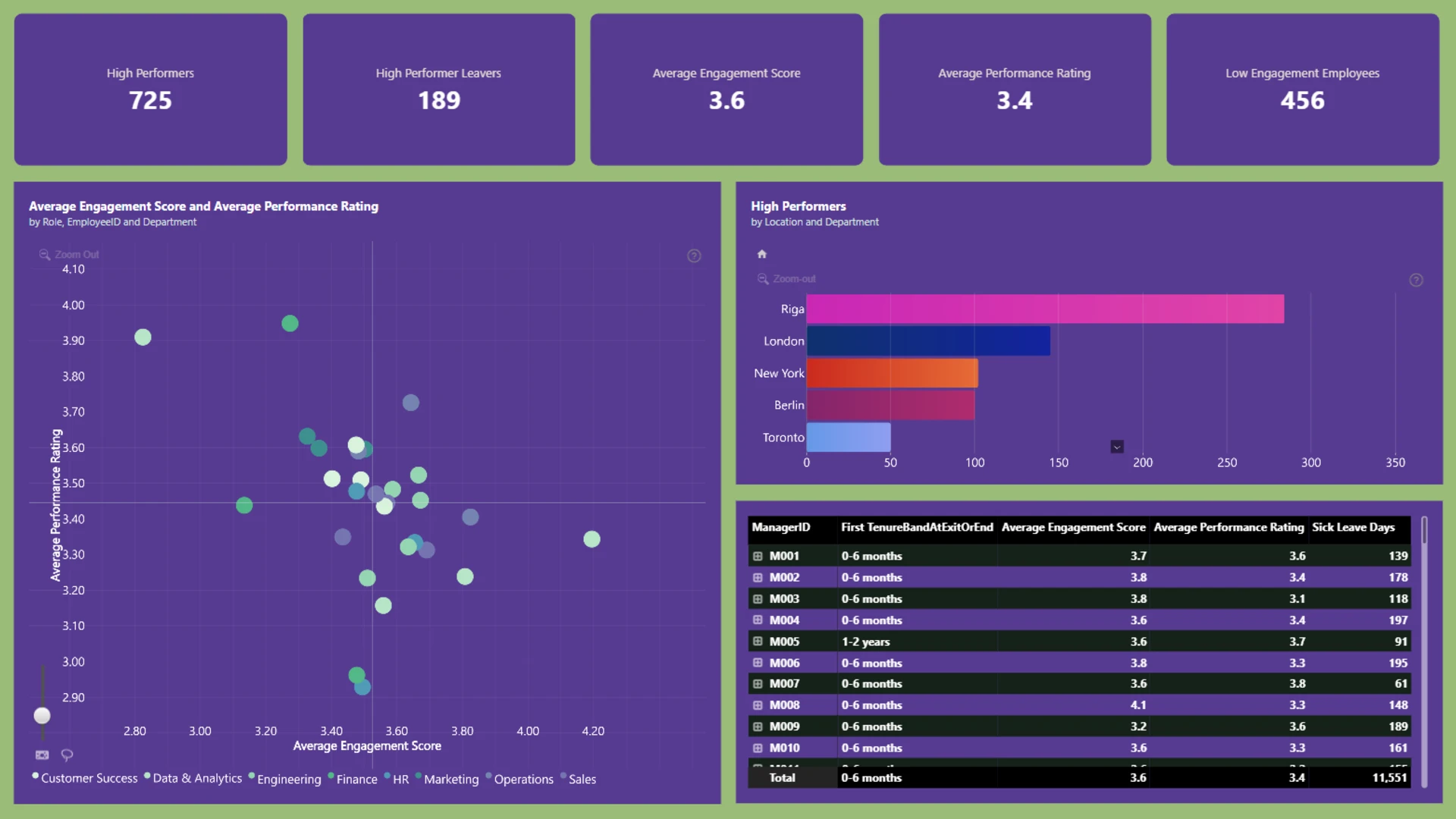The height and width of the screenshot is (819, 1456).
Task: Toggle the Data & Analytics legend entry
Action: click(x=193, y=779)
